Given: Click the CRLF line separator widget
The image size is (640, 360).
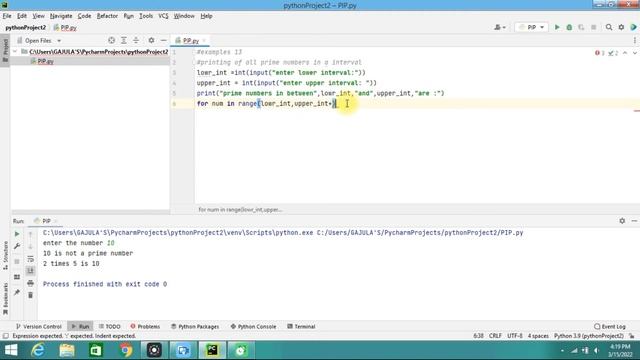Looking at the screenshot, I should tap(495, 336).
